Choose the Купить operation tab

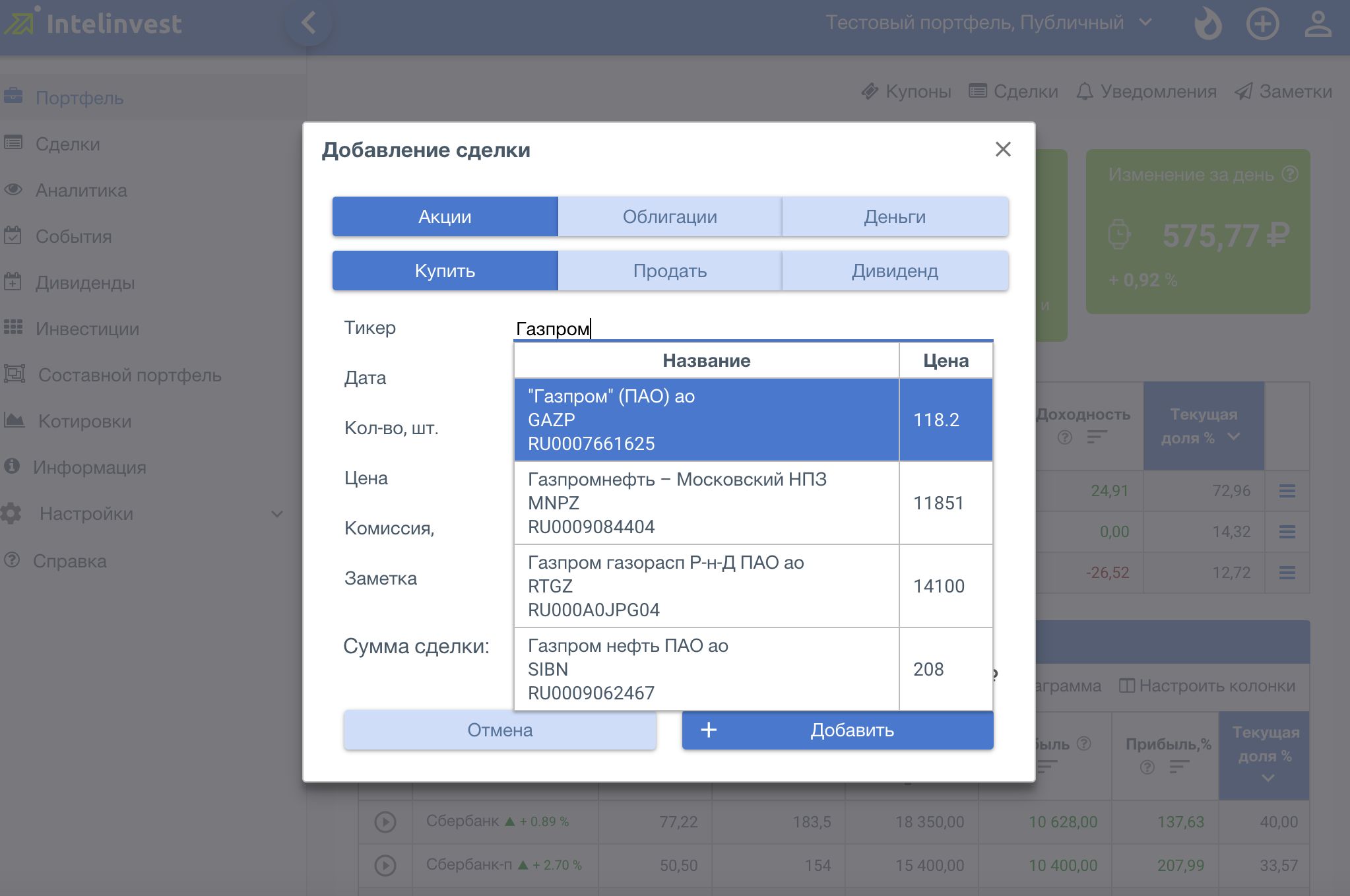tap(445, 271)
